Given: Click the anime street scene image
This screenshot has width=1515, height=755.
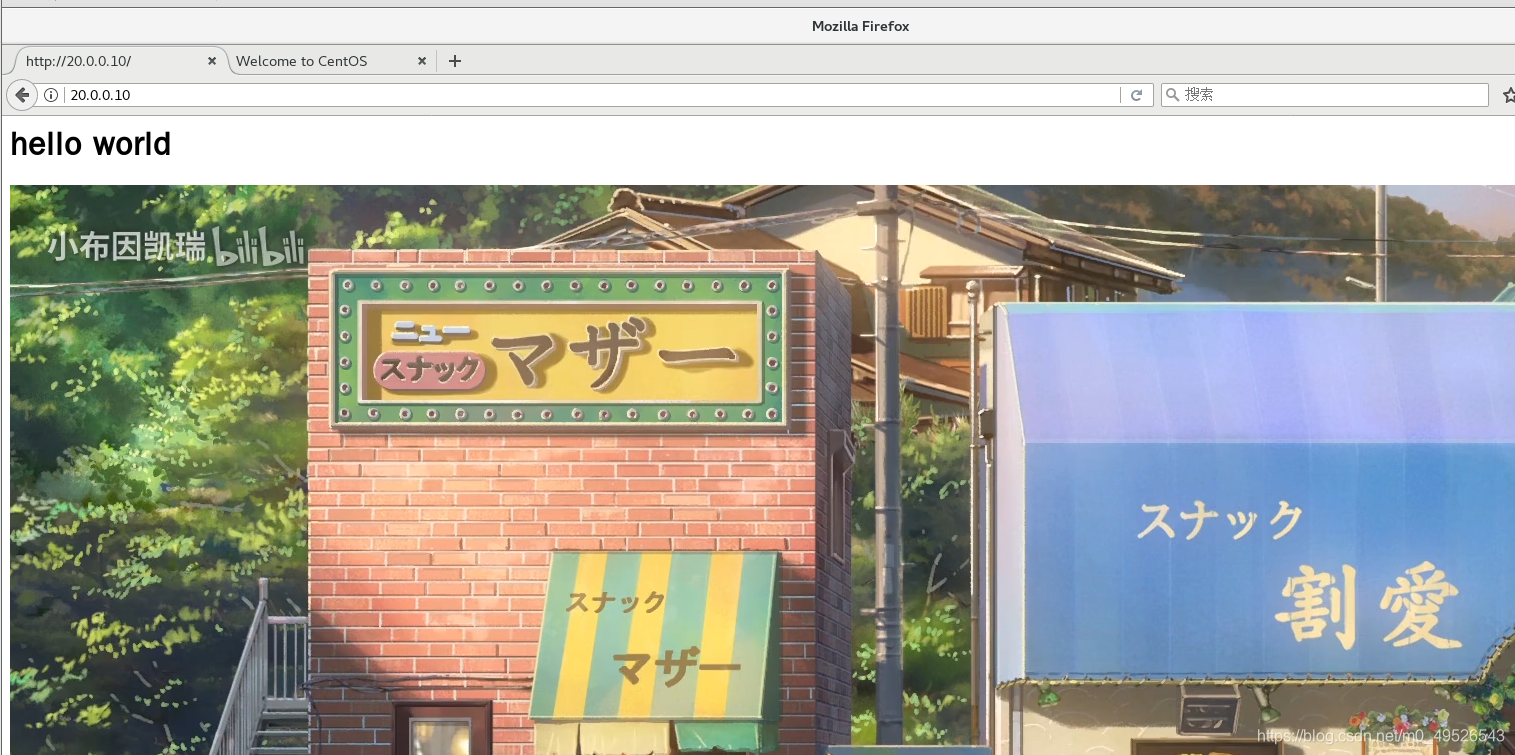Looking at the screenshot, I should [762, 470].
